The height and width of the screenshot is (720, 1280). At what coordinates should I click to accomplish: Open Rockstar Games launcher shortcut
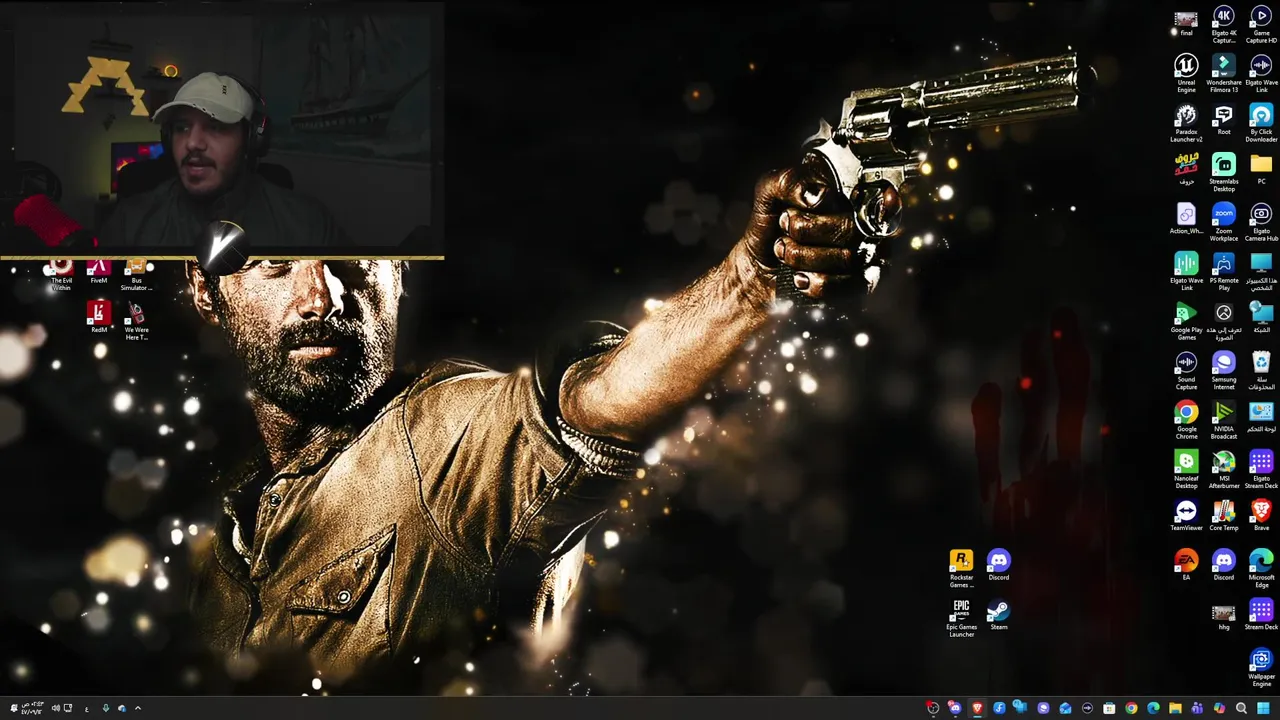[961, 568]
